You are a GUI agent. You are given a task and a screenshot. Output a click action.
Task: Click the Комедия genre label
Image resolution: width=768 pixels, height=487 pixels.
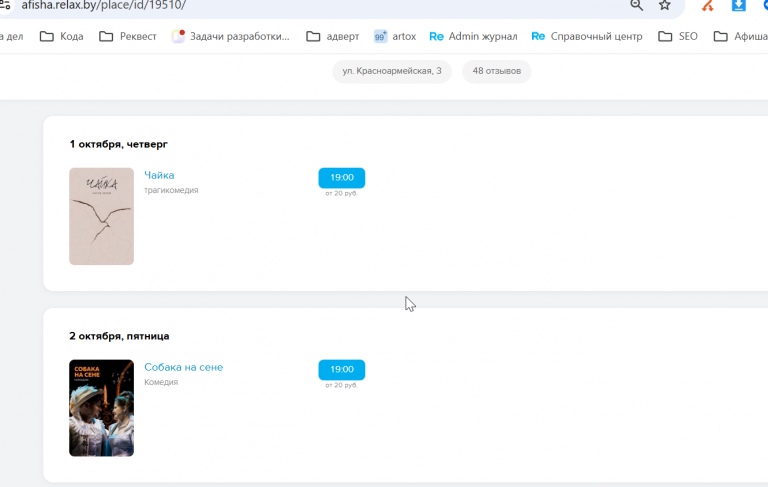coord(161,382)
